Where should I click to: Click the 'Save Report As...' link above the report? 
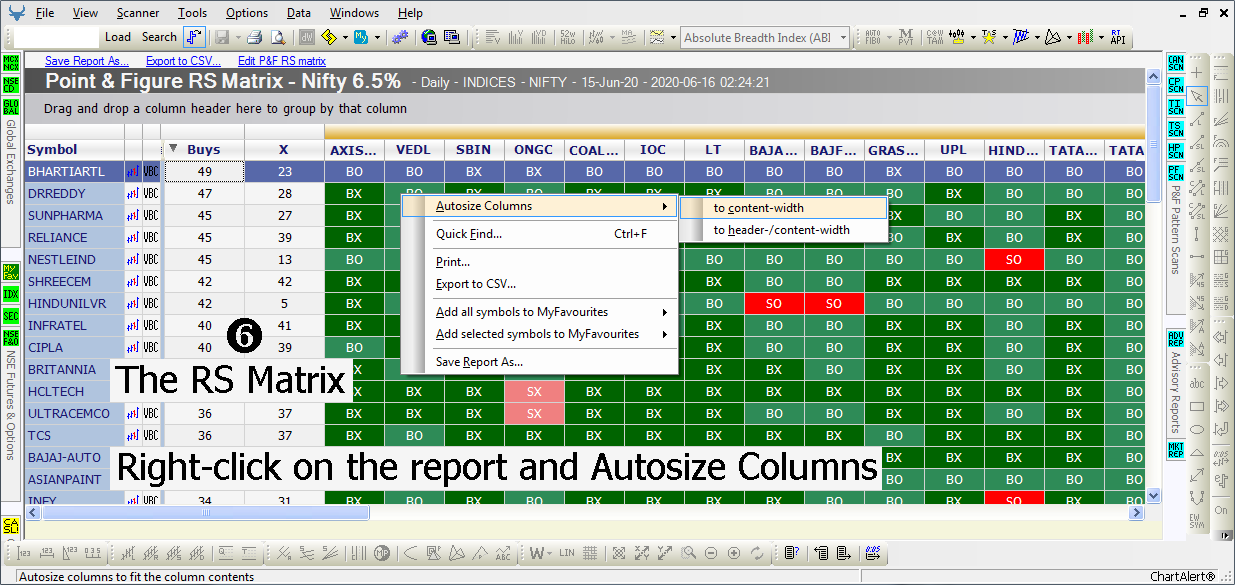87,61
